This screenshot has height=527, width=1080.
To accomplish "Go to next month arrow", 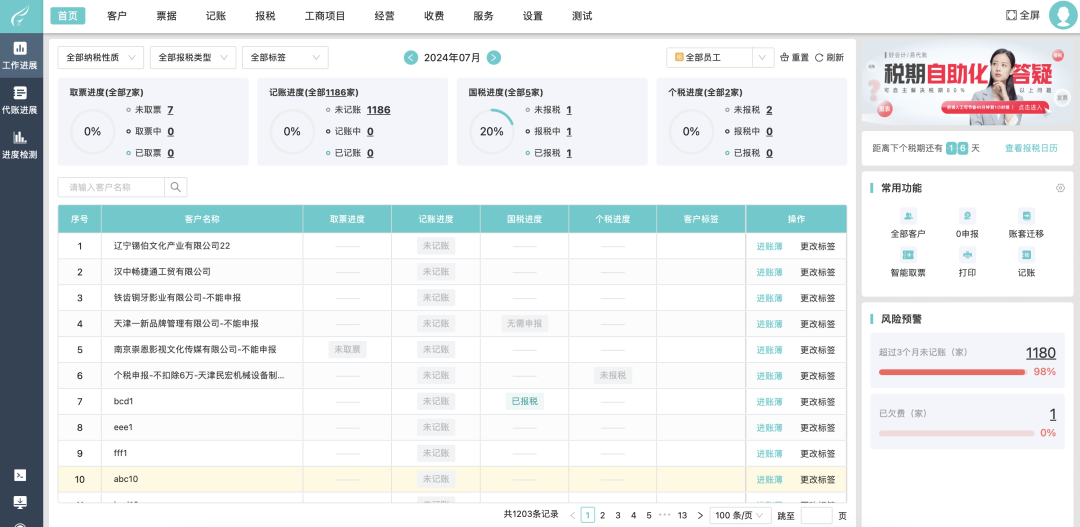I will point(494,58).
